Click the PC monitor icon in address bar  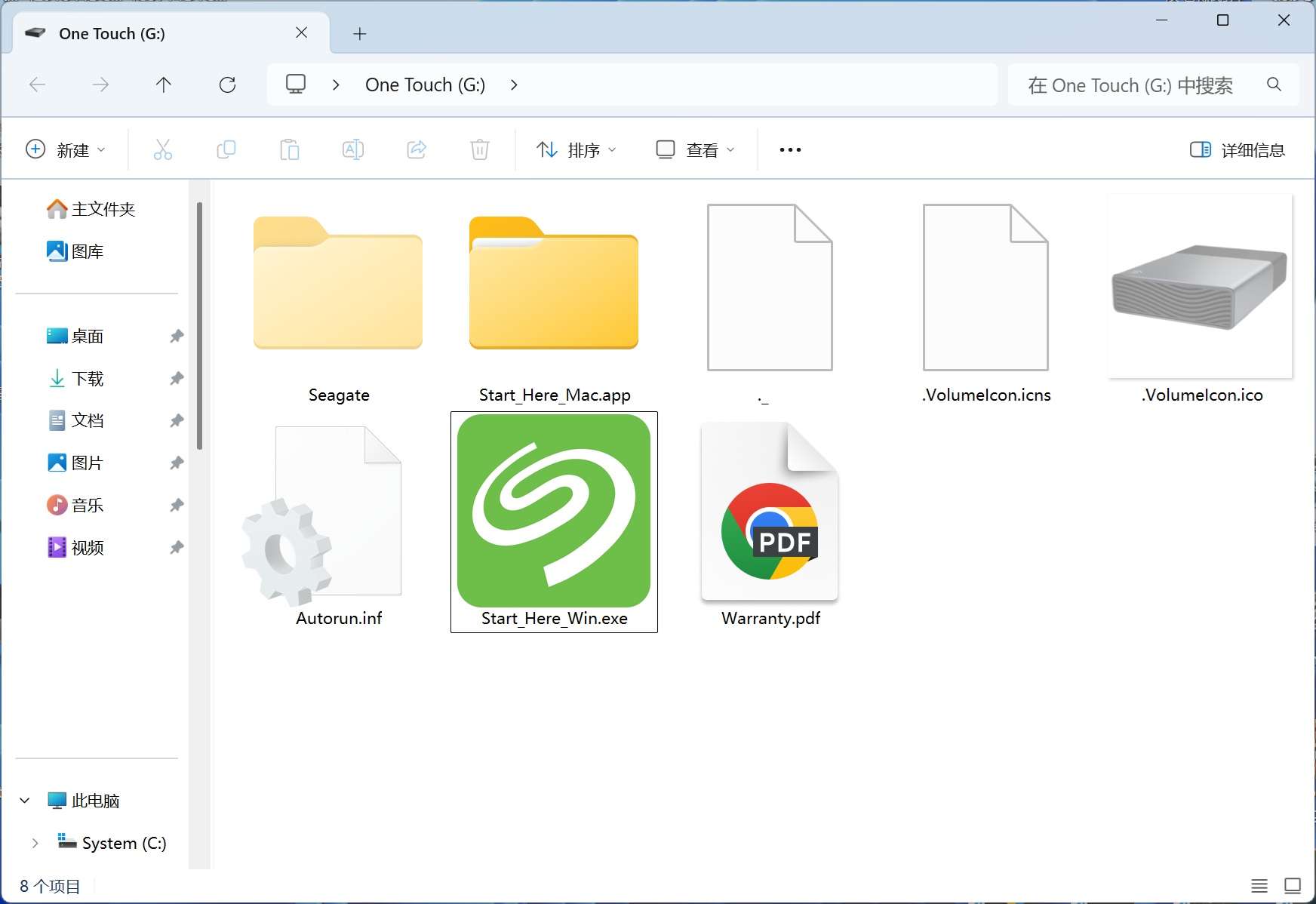[x=296, y=84]
